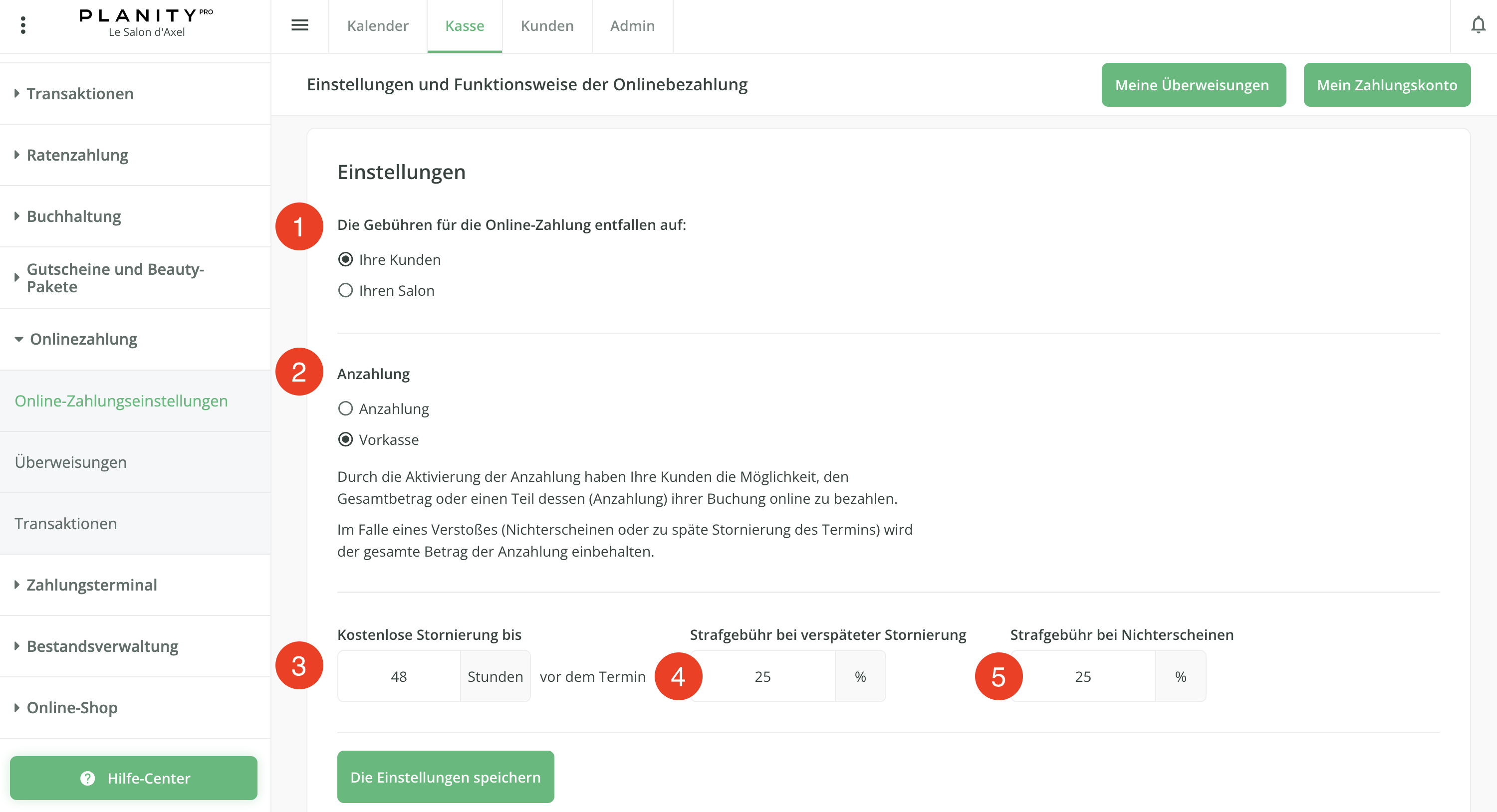The height and width of the screenshot is (812, 1497).
Task: Expand the Zahlungsterminal sidebar section
Action: click(x=91, y=585)
